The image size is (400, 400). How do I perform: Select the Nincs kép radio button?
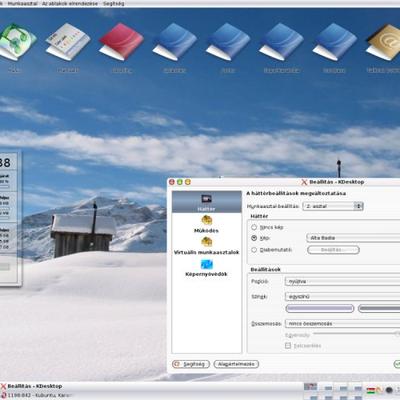(254, 227)
